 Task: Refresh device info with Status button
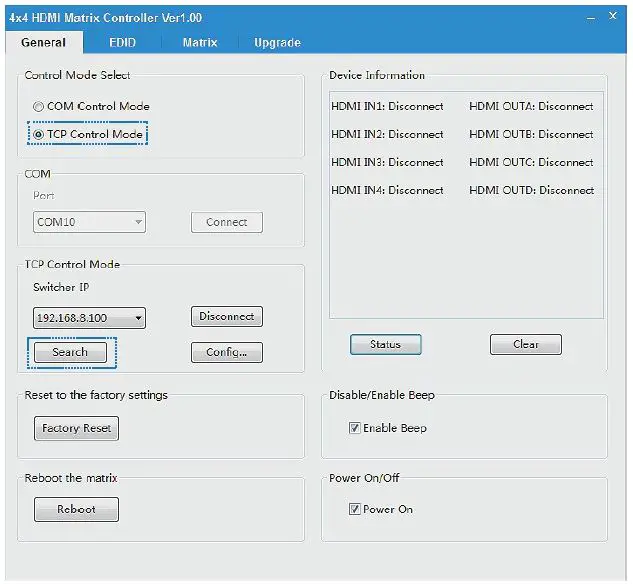pyautogui.click(x=386, y=344)
